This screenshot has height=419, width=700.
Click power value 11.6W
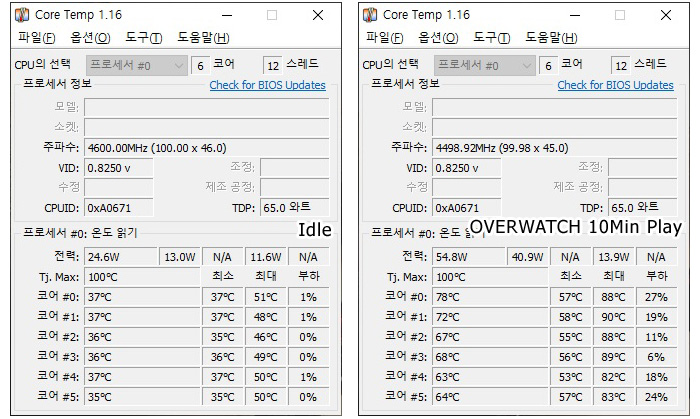pyautogui.click(x=266, y=257)
